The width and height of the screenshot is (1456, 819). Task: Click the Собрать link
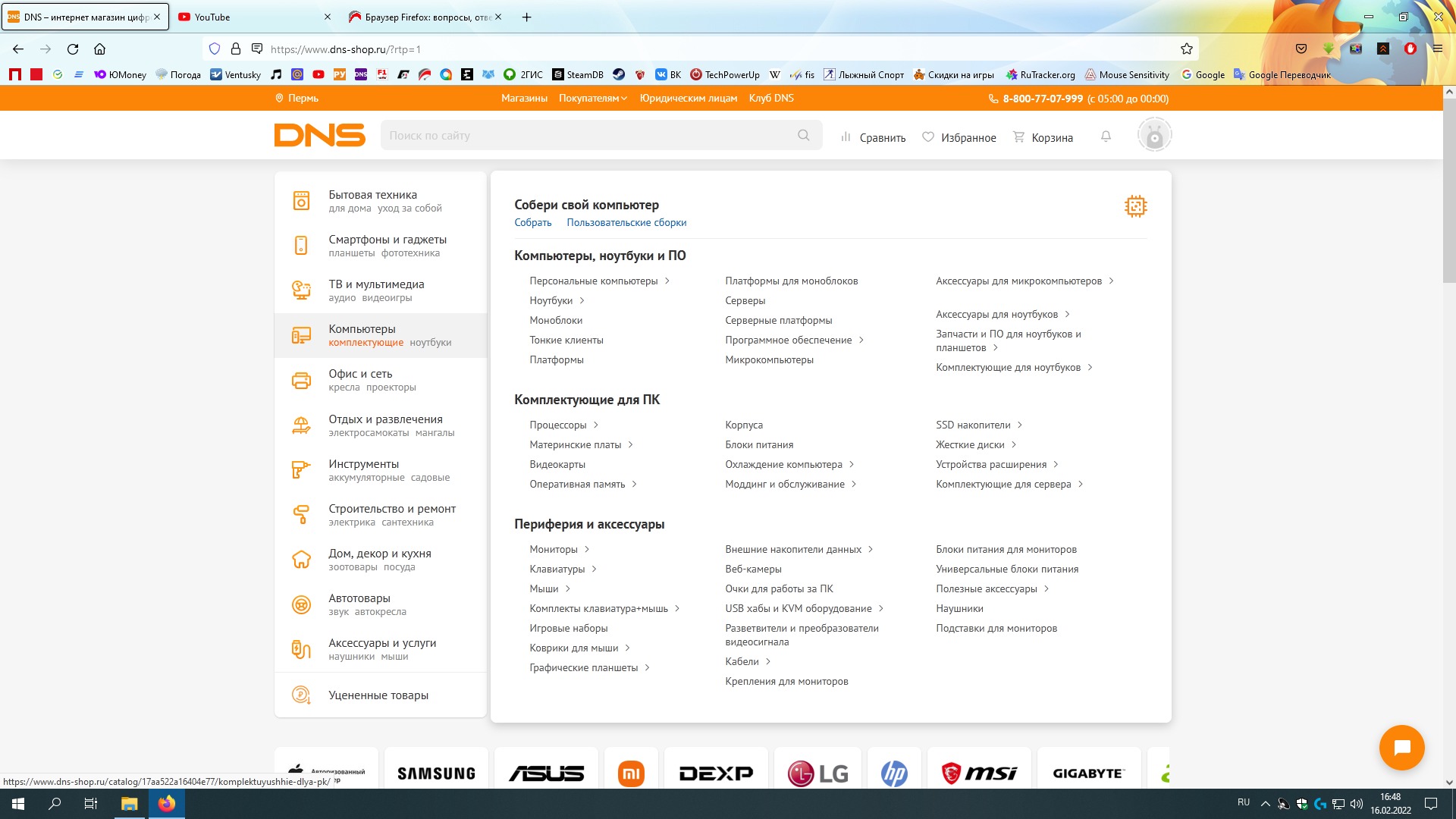pyautogui.click(x=532, y=223)
